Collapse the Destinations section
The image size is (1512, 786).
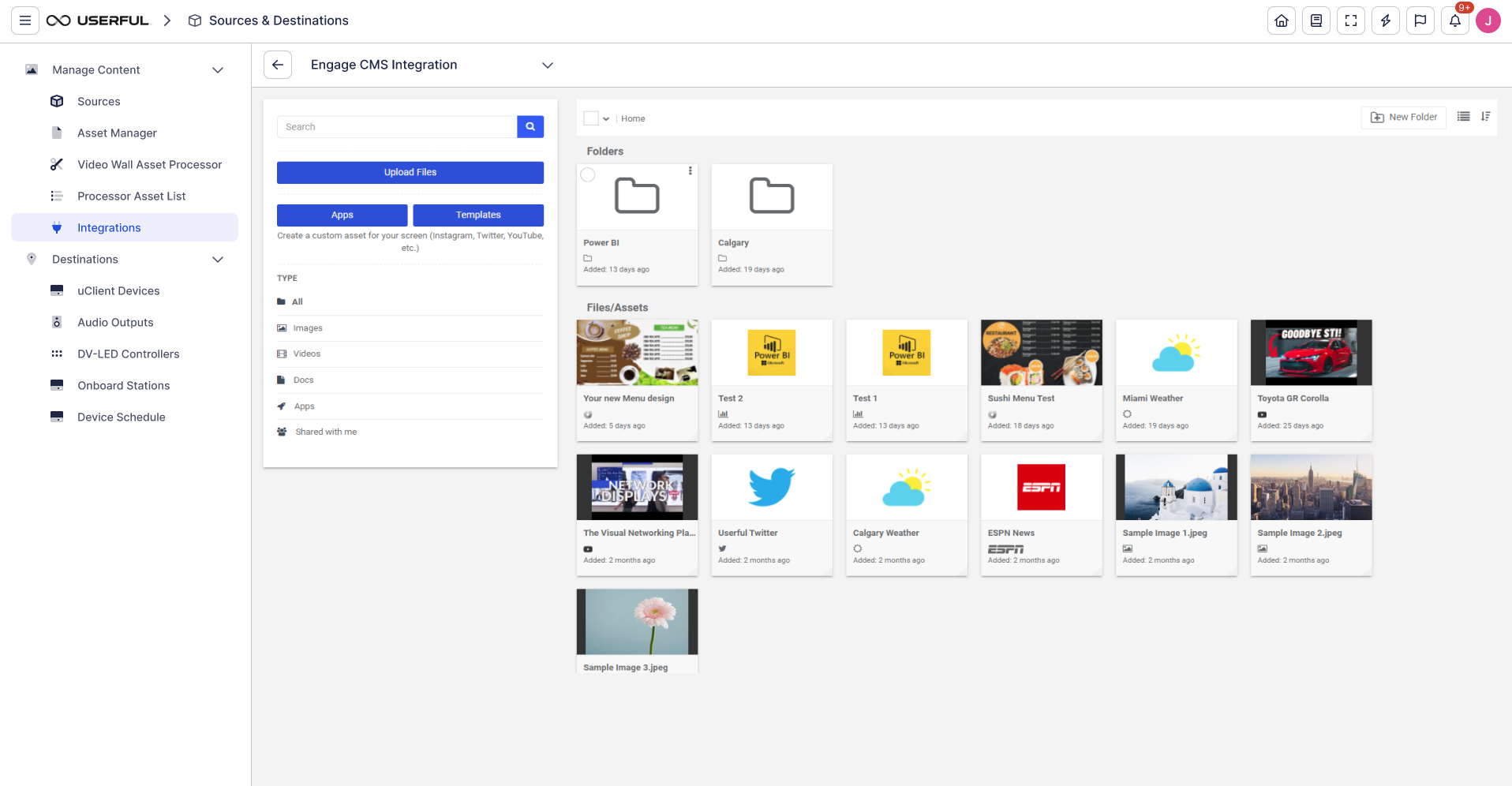point(218,259)
